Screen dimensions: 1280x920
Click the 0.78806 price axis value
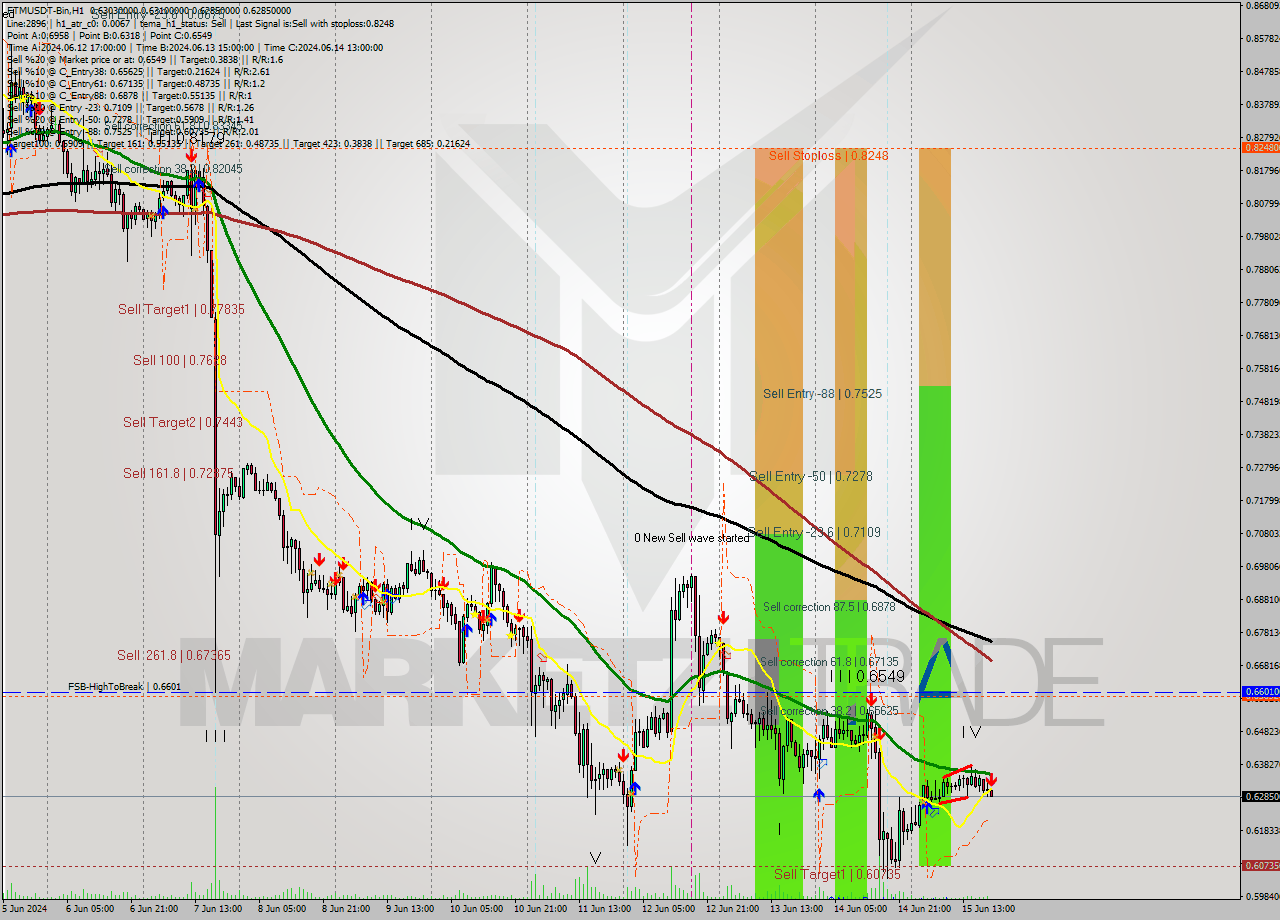1262,269
